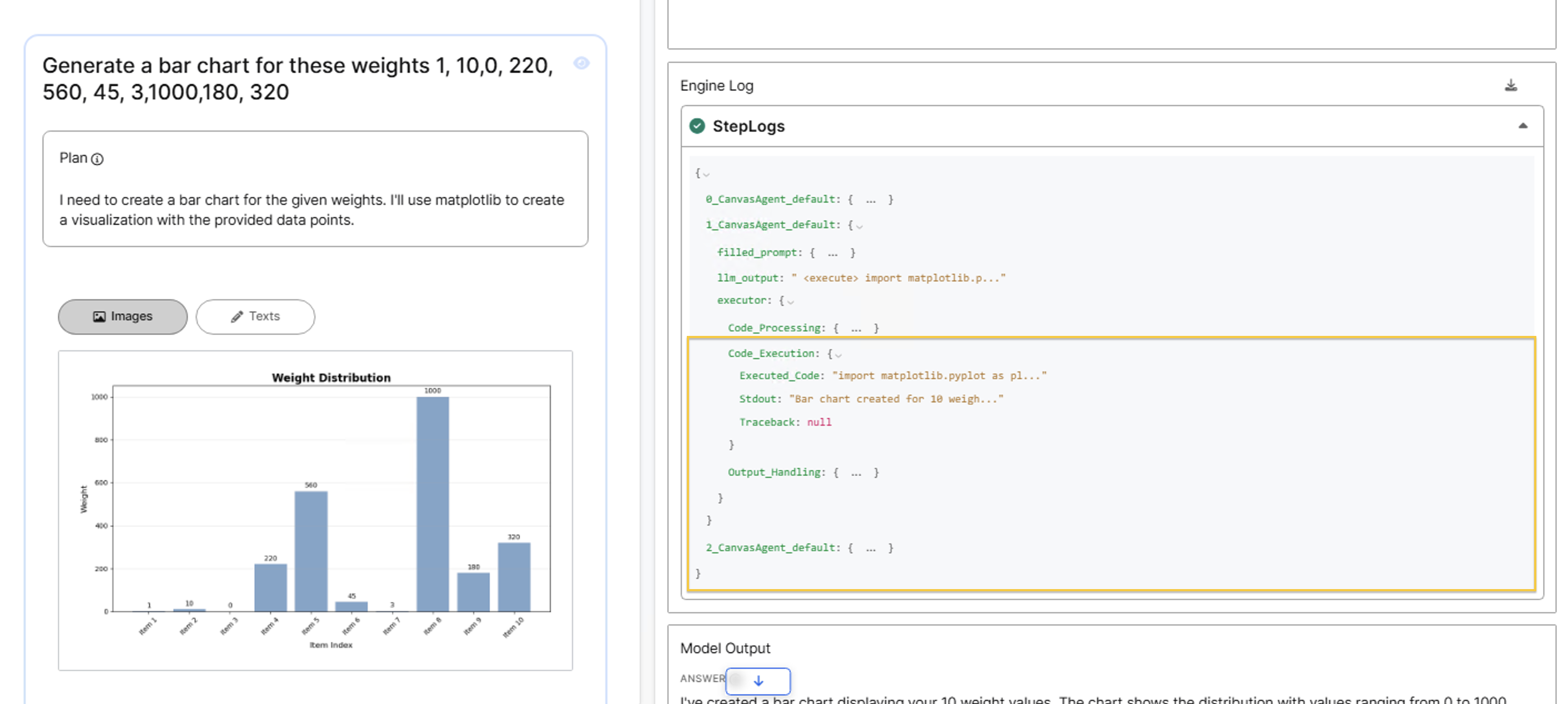
Task: Expand the Code_Processing entry
Action: point(856,328)
